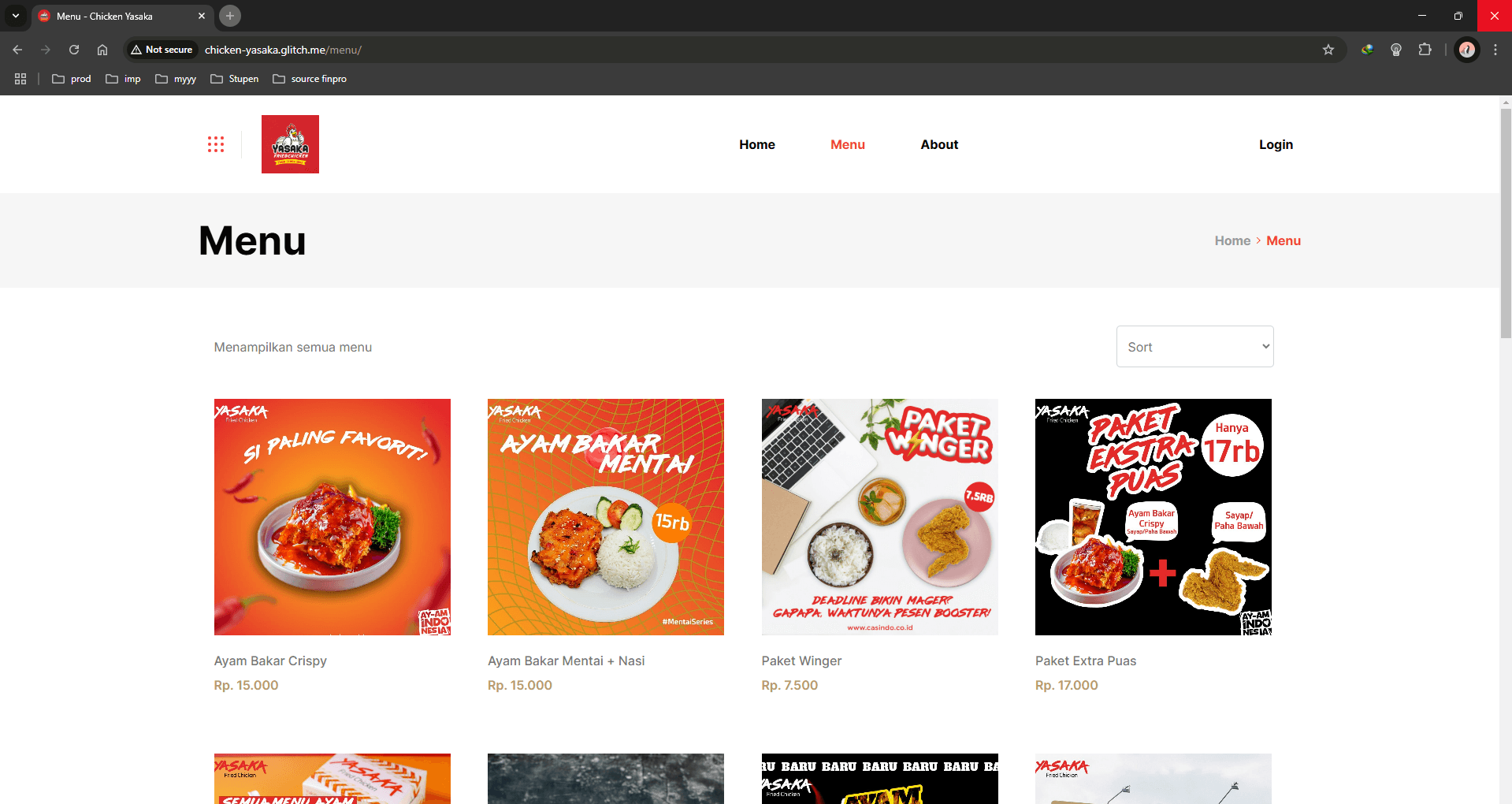Screen dimensions: 1512x804
Task: Open About page in navigation
Action: [939, 144]
